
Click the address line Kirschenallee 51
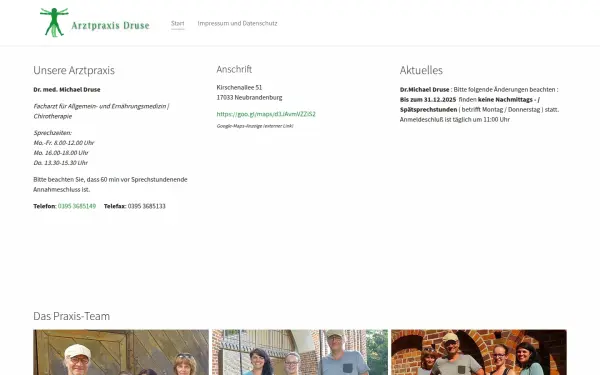coord(239,88)
